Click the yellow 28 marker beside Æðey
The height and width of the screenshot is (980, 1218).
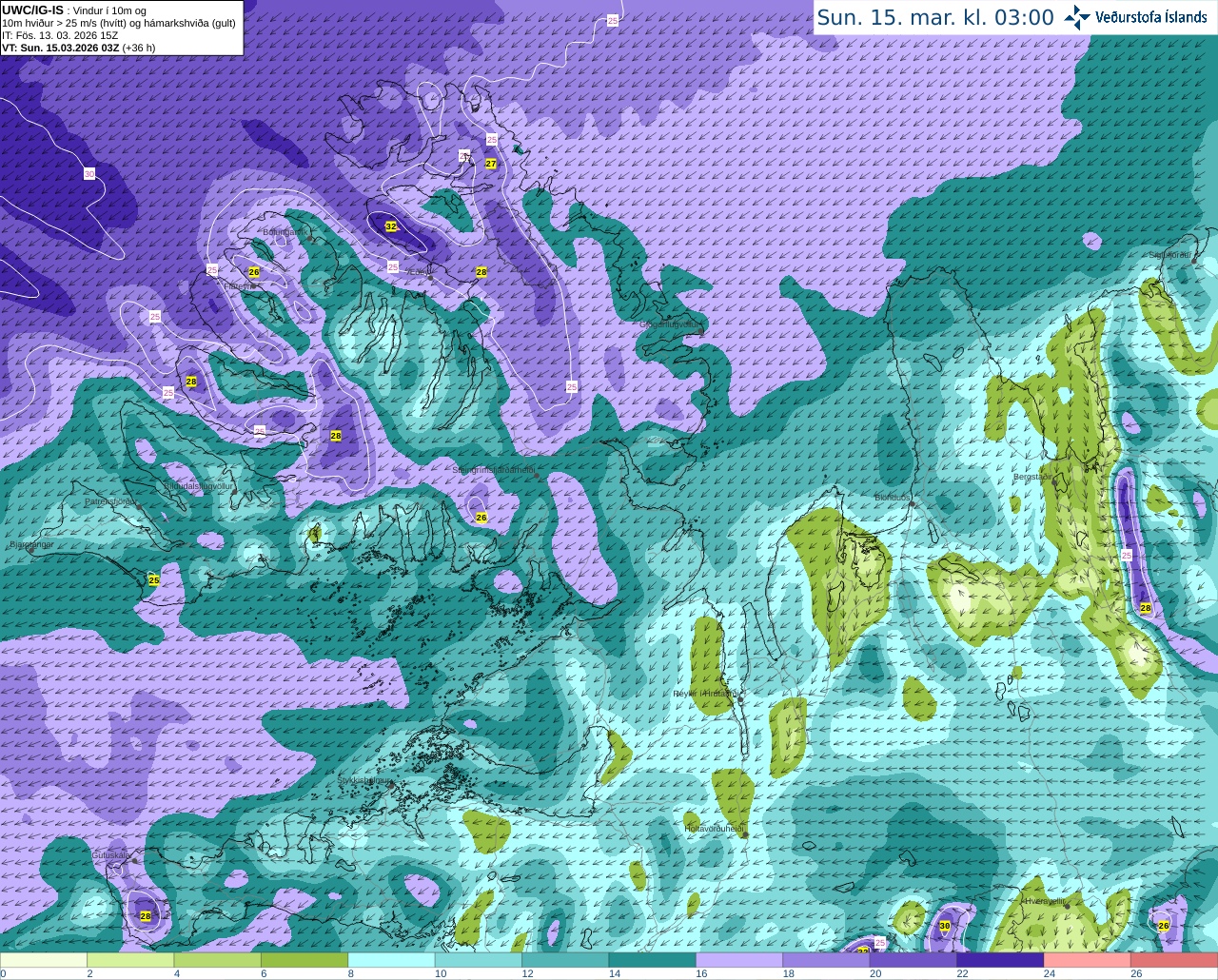[x=481, y=272]
